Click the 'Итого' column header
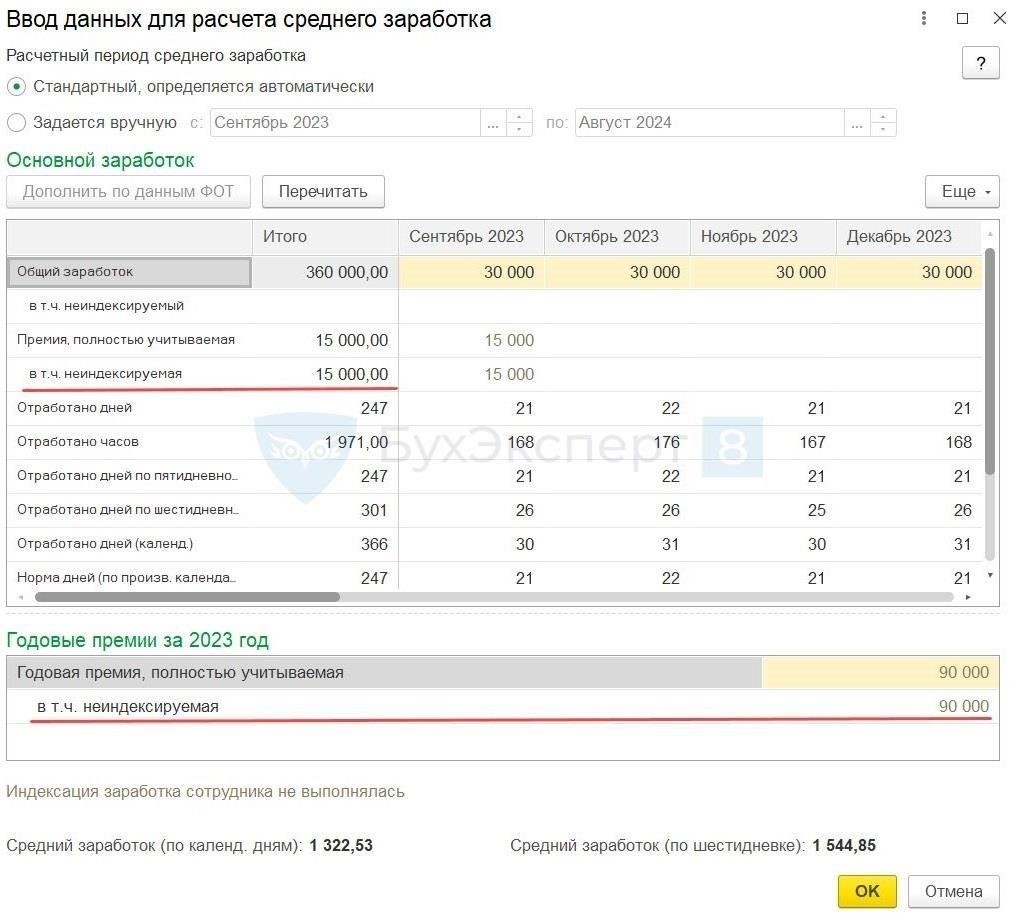This screenshot has width=1012, height=916. [x=325, y=237]
